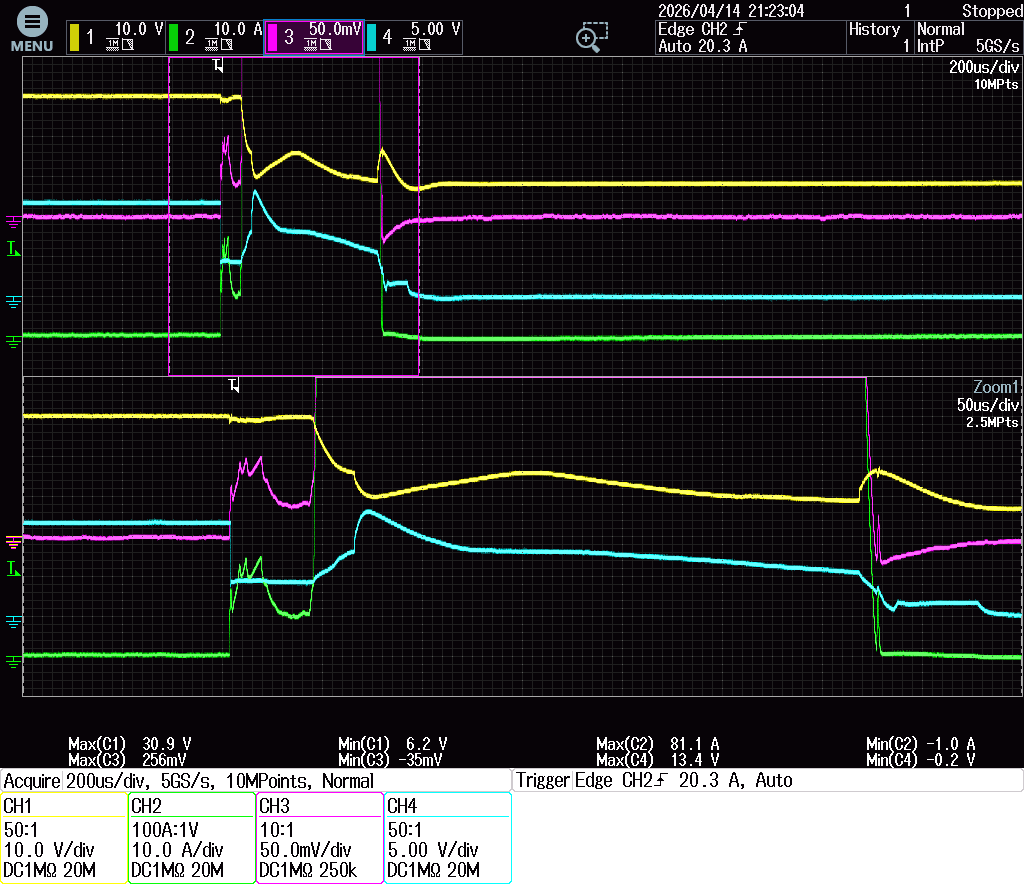The height and width of the screenshot is (884, 1024).
Task: Click the Max(C2) 81.1 A measurement
Action: tap(658, 744)
